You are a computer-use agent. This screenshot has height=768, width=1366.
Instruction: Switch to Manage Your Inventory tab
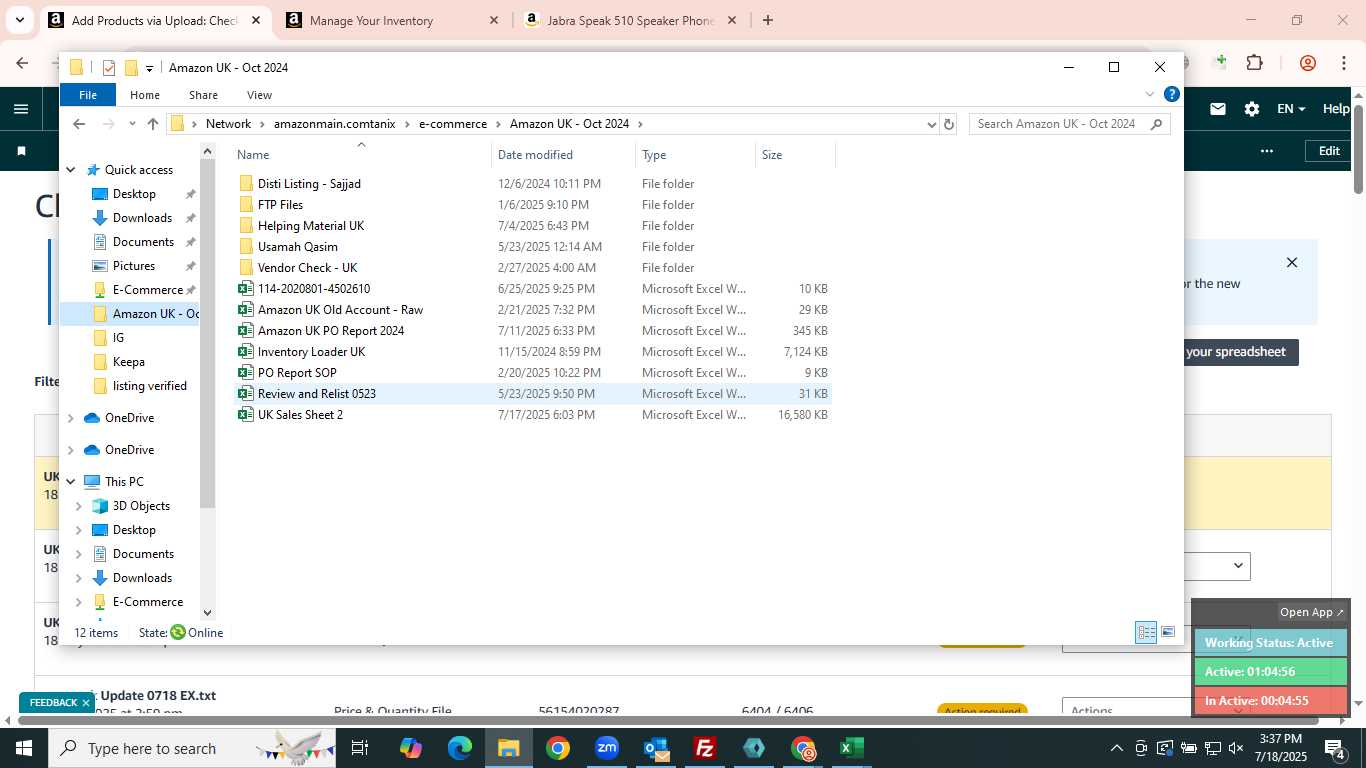[391, 20]
